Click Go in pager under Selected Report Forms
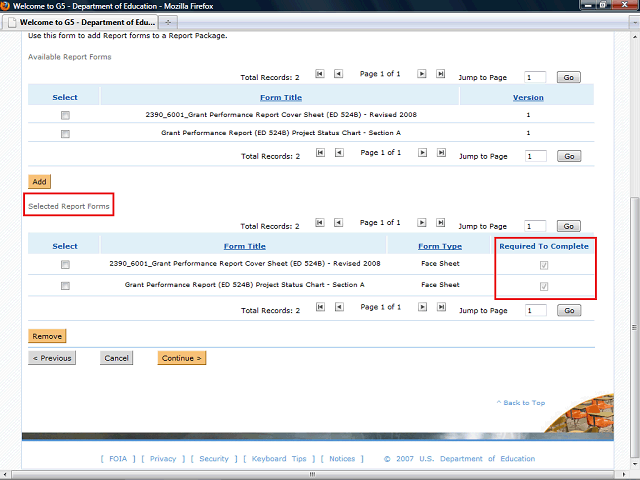640x480 pixels. pos(569,226)
